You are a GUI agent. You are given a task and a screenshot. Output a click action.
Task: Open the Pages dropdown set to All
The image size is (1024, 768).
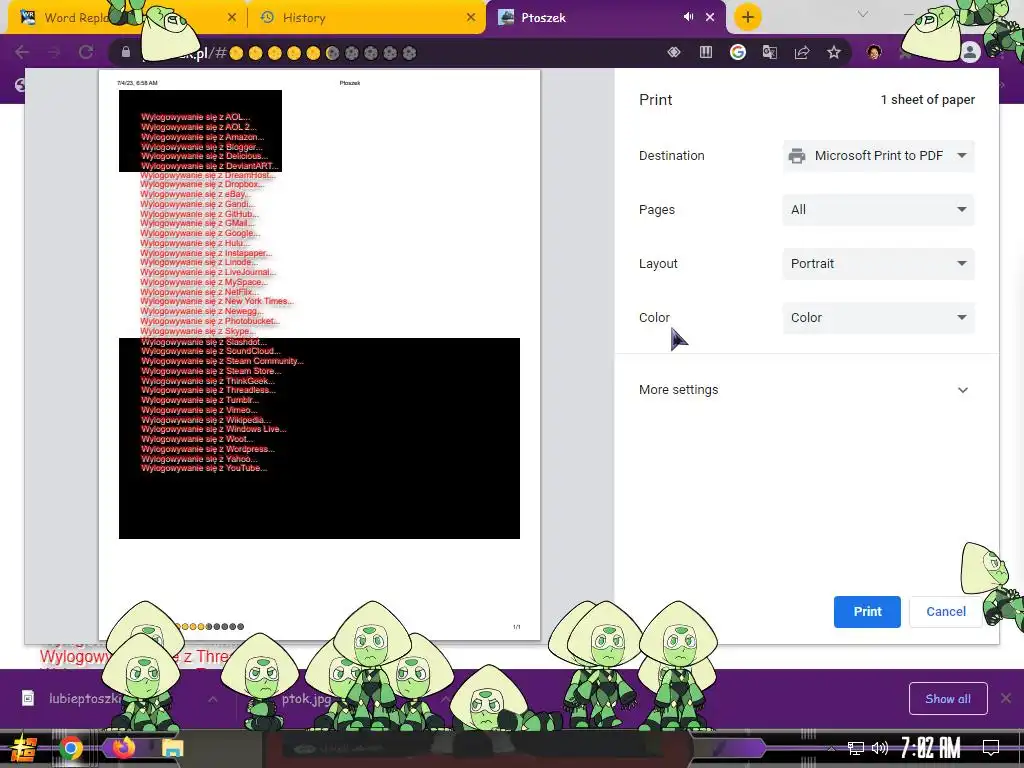878,210
